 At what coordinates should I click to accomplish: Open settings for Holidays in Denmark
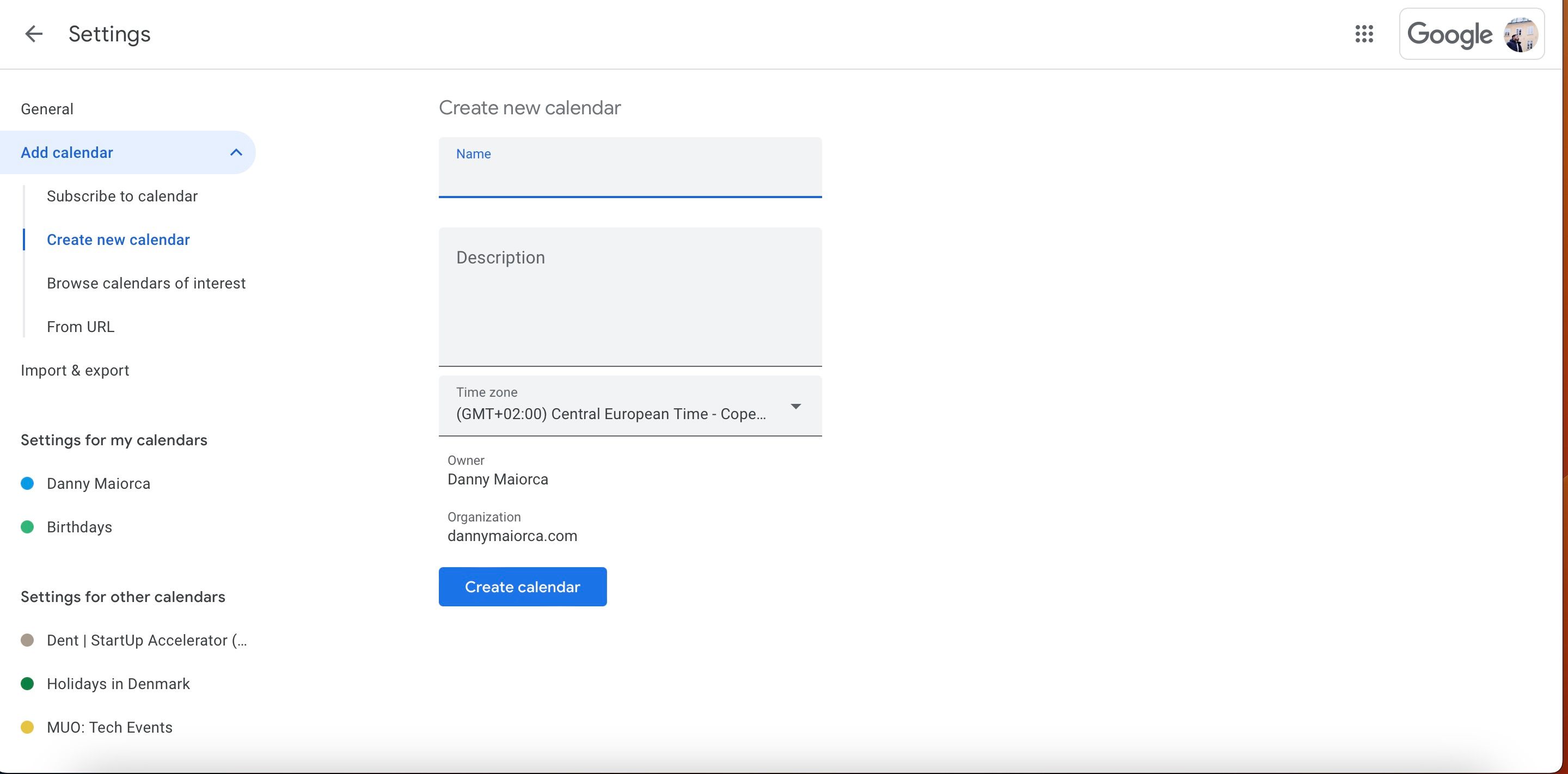point(118,683)
